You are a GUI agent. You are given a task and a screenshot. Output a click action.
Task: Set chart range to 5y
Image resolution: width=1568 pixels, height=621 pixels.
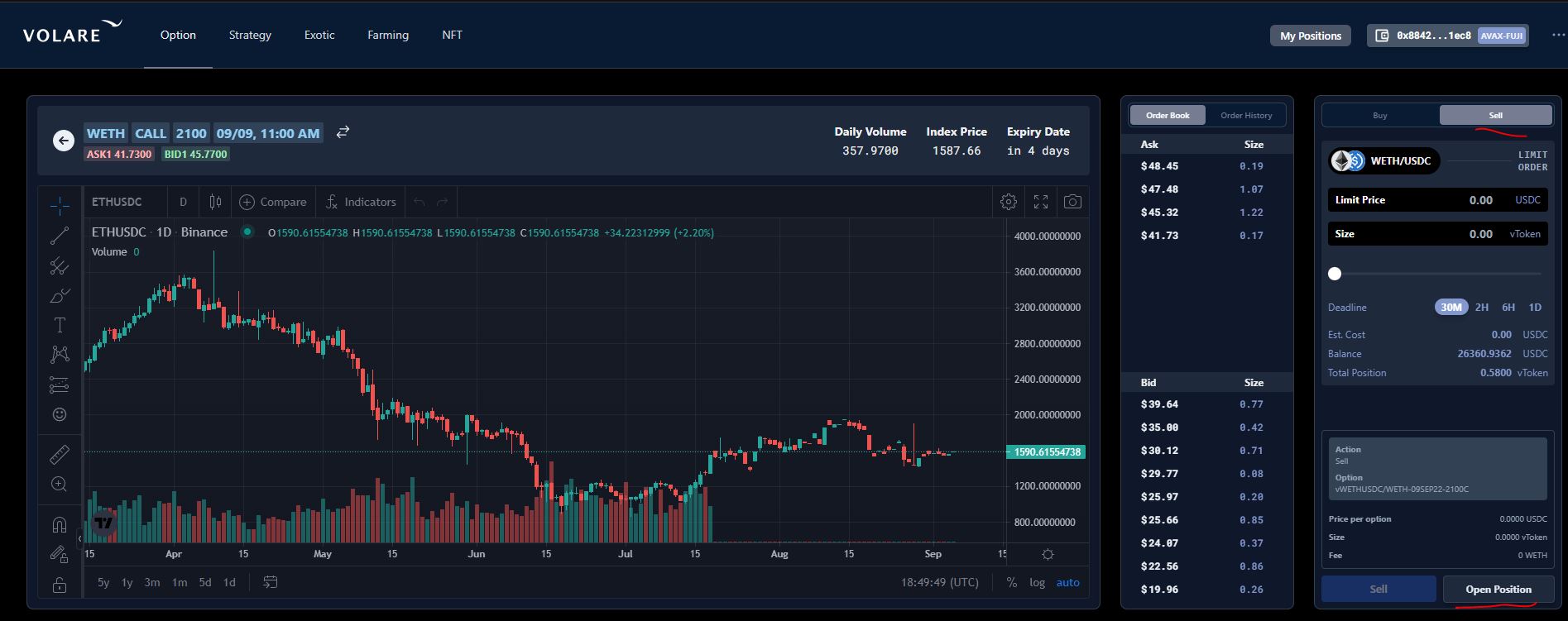tap(103, 582)
